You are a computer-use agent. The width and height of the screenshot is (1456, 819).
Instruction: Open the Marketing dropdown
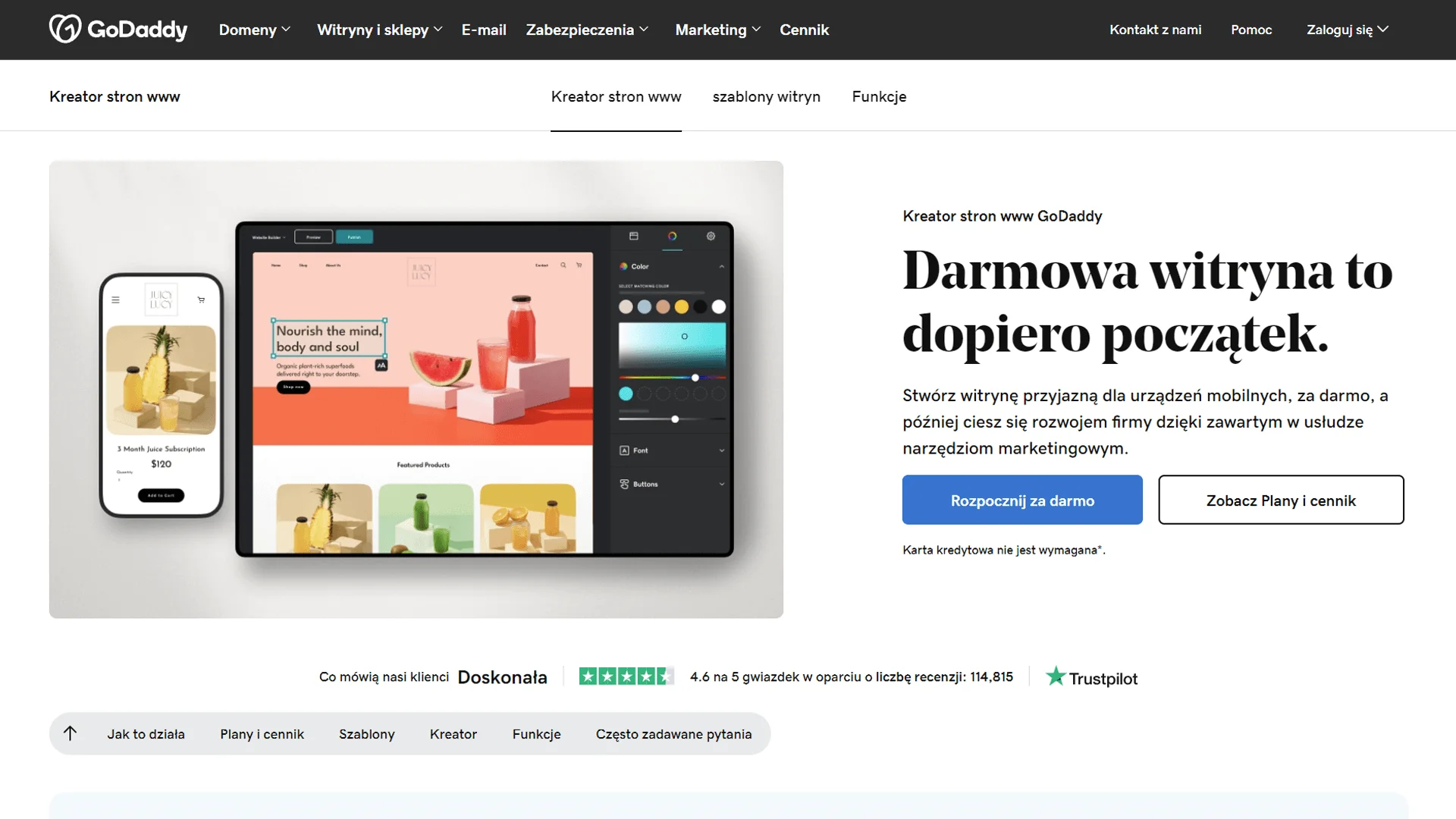pos(717,30)
